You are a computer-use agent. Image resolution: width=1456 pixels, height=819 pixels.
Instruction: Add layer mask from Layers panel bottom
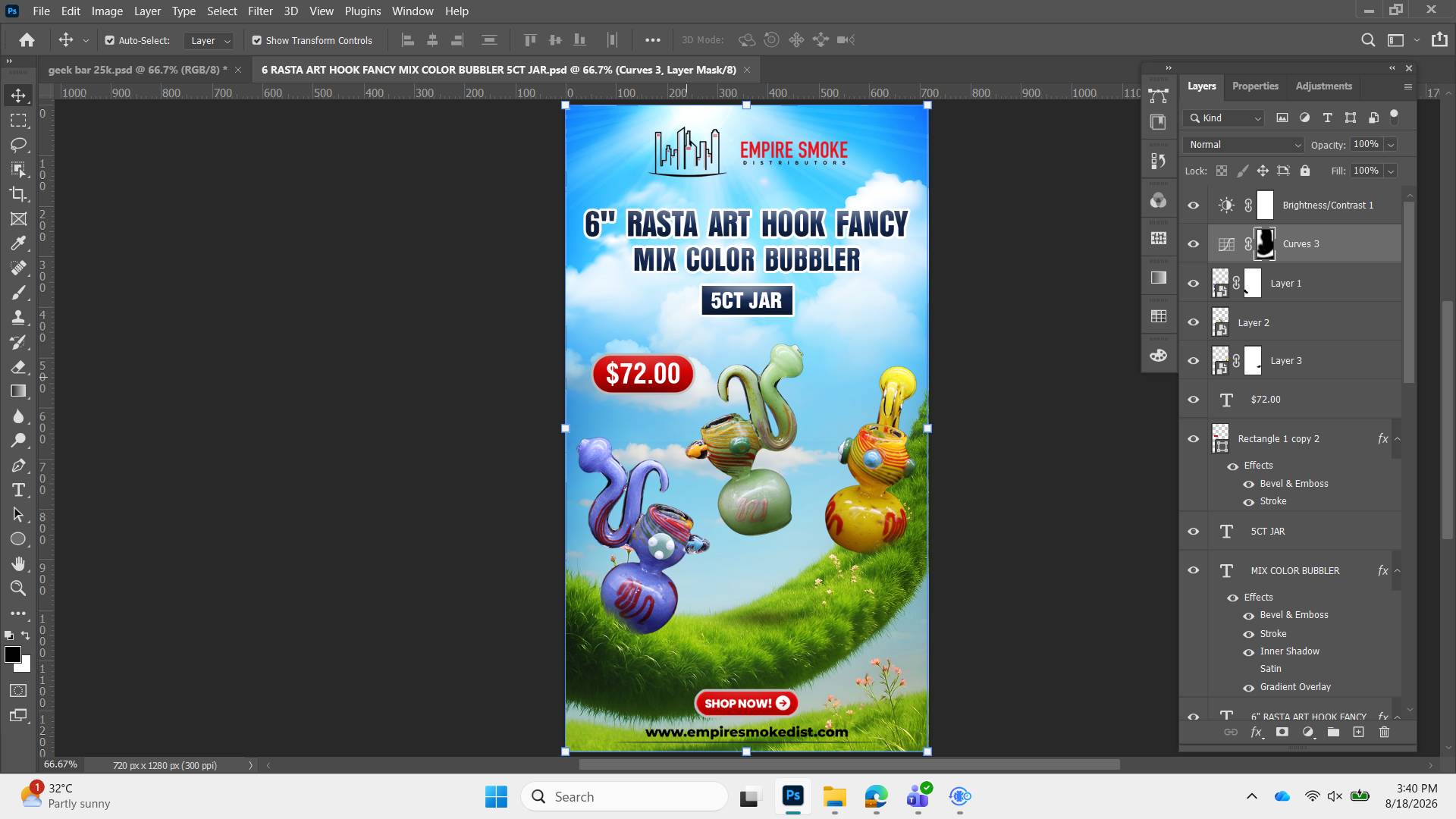click(1282, 732)
